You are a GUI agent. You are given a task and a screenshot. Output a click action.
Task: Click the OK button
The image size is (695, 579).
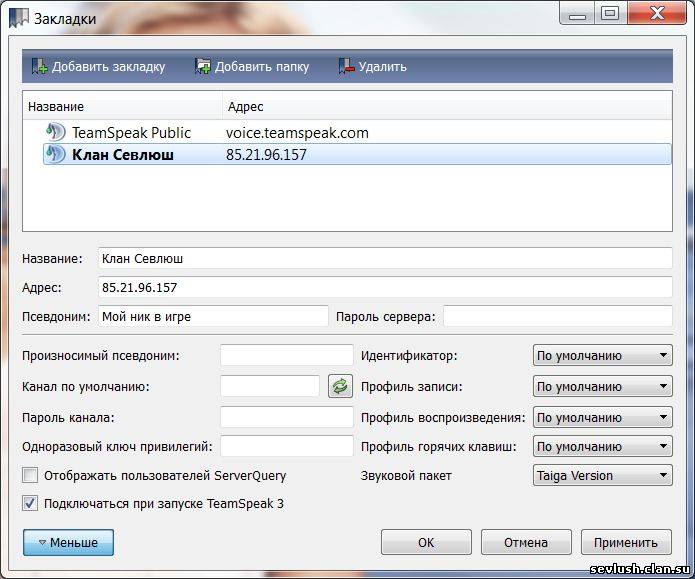pos(426,542)
